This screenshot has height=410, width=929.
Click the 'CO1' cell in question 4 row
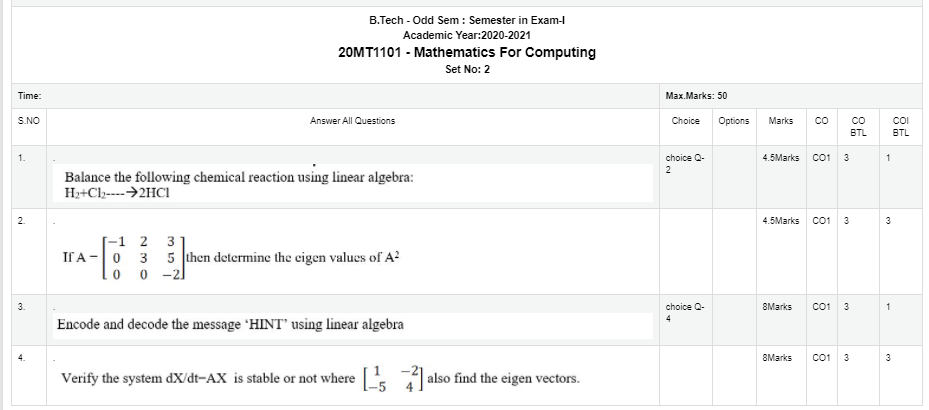point(821,358)
